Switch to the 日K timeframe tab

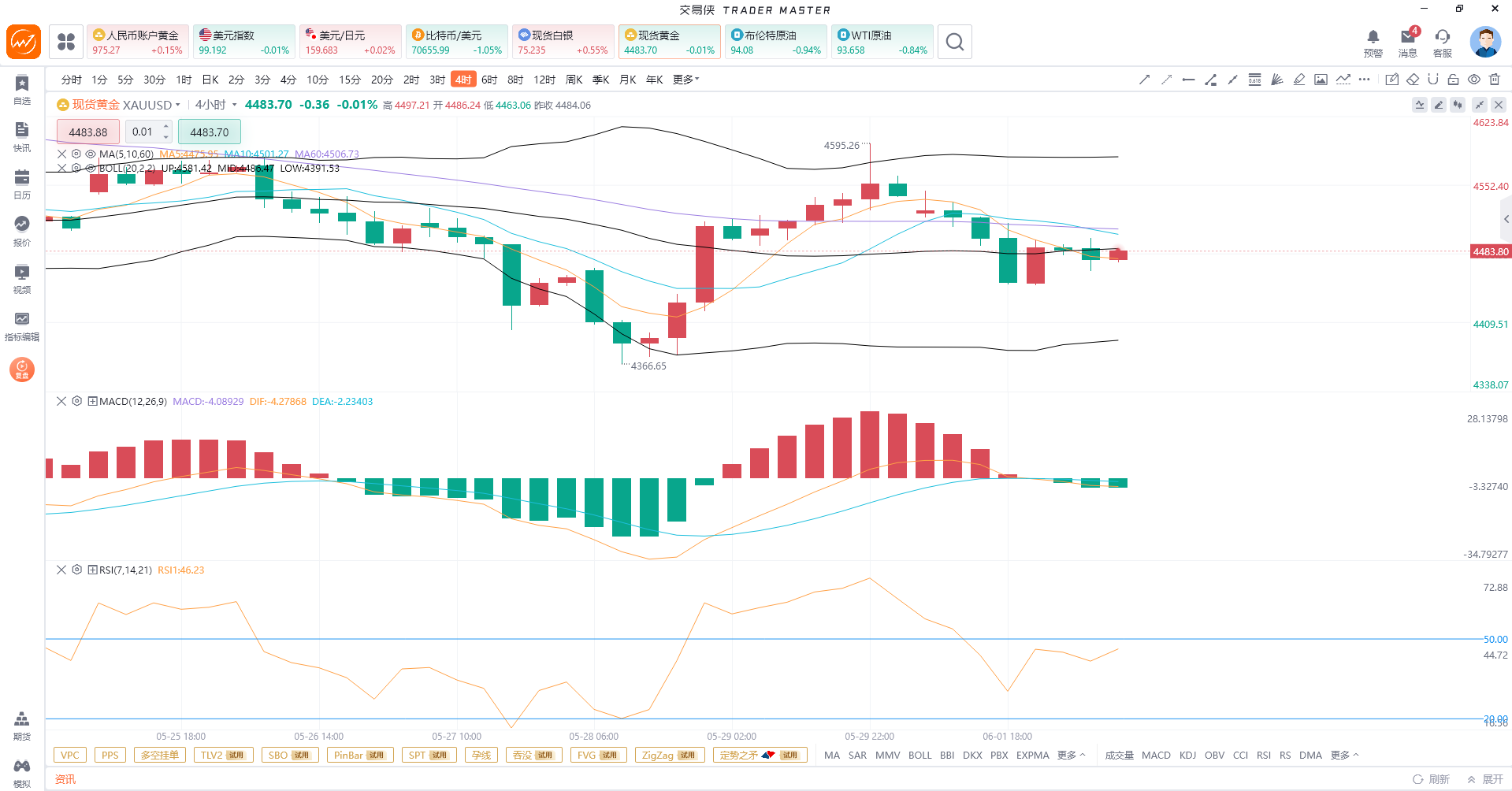point(210,80)
